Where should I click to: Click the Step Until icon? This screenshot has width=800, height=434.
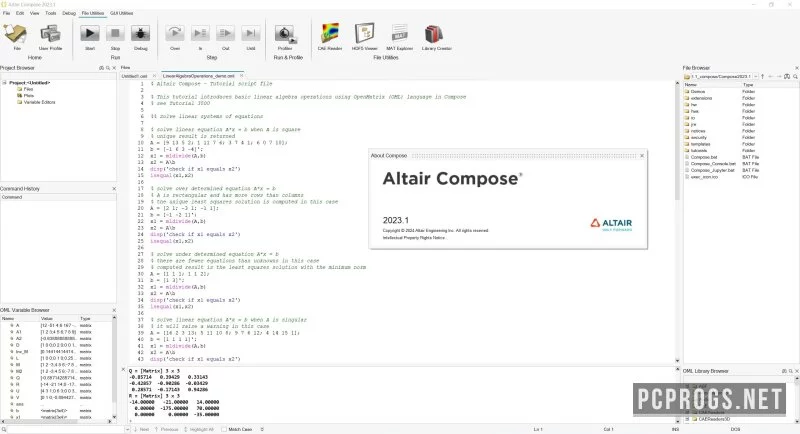[x=251, y=35]
